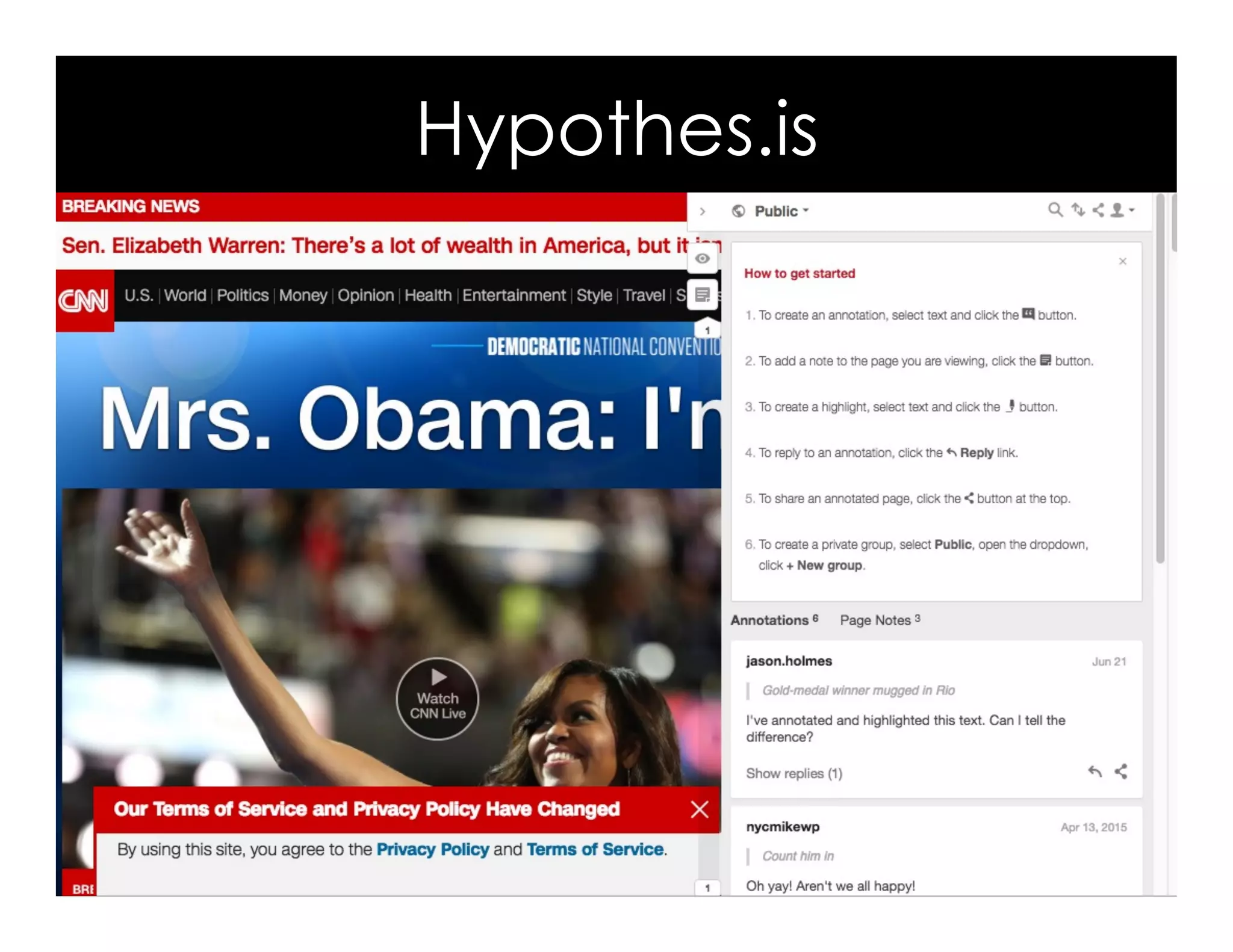Viewport: 1233px width, 952px height.
Task: Reply to jason.holmes annotation
Action: pyautogui.click(x=1095, y=771)
